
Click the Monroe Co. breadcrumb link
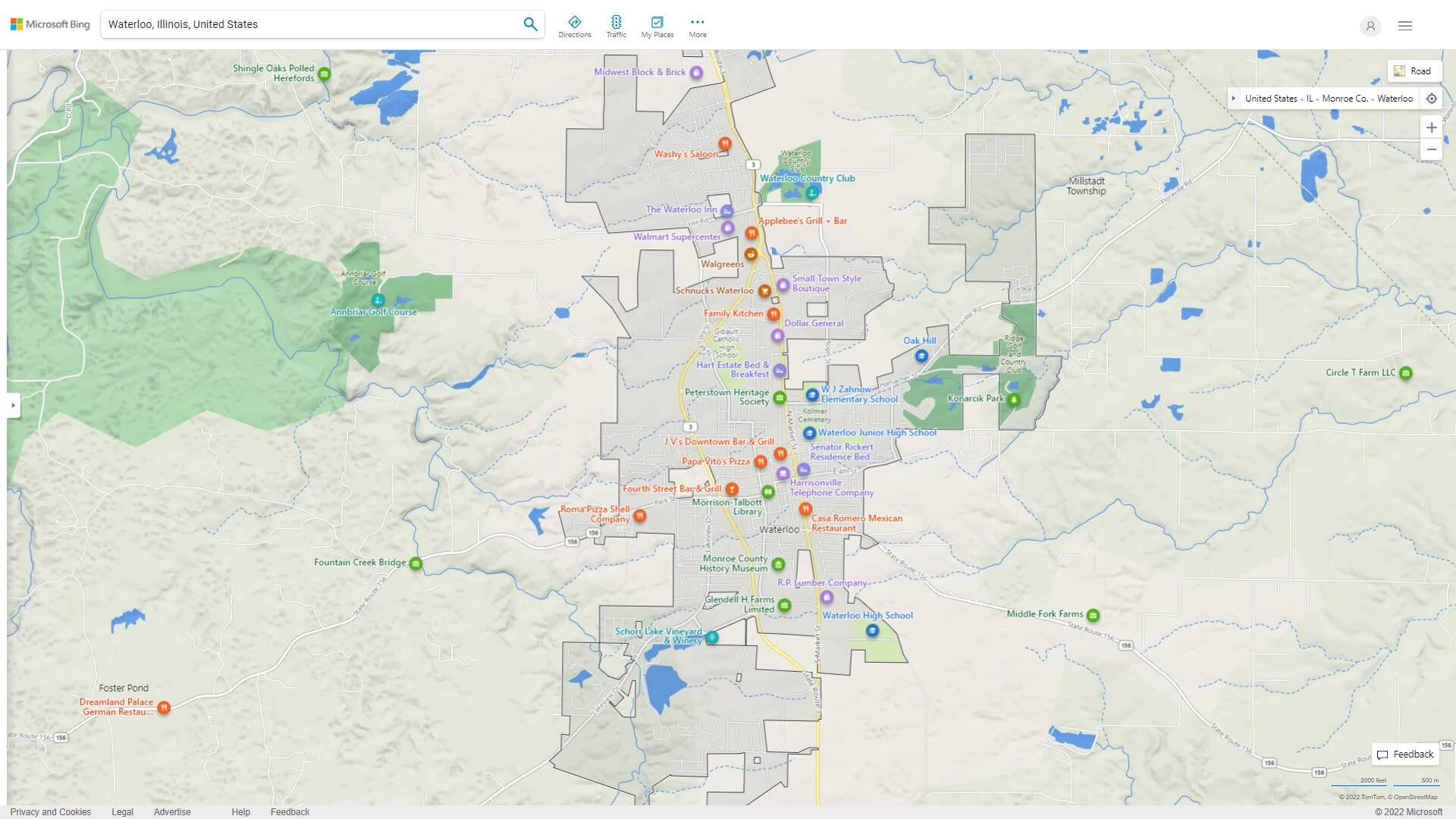point(1345,99)
